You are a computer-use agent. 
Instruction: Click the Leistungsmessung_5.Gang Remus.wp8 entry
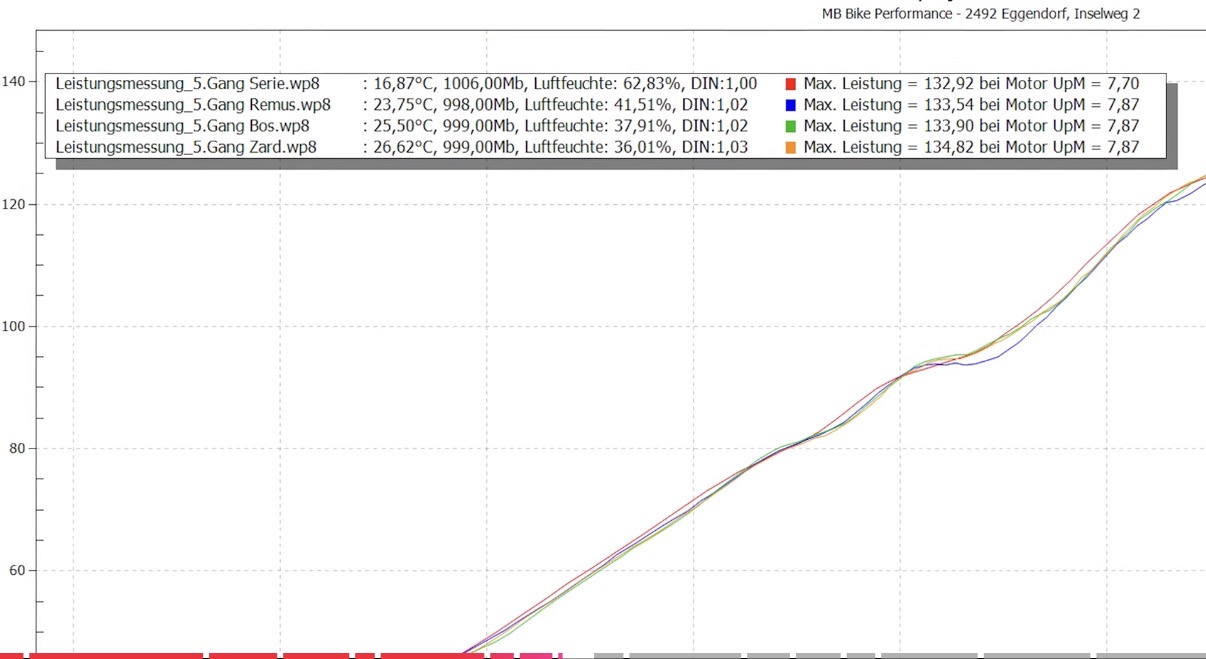193,105
